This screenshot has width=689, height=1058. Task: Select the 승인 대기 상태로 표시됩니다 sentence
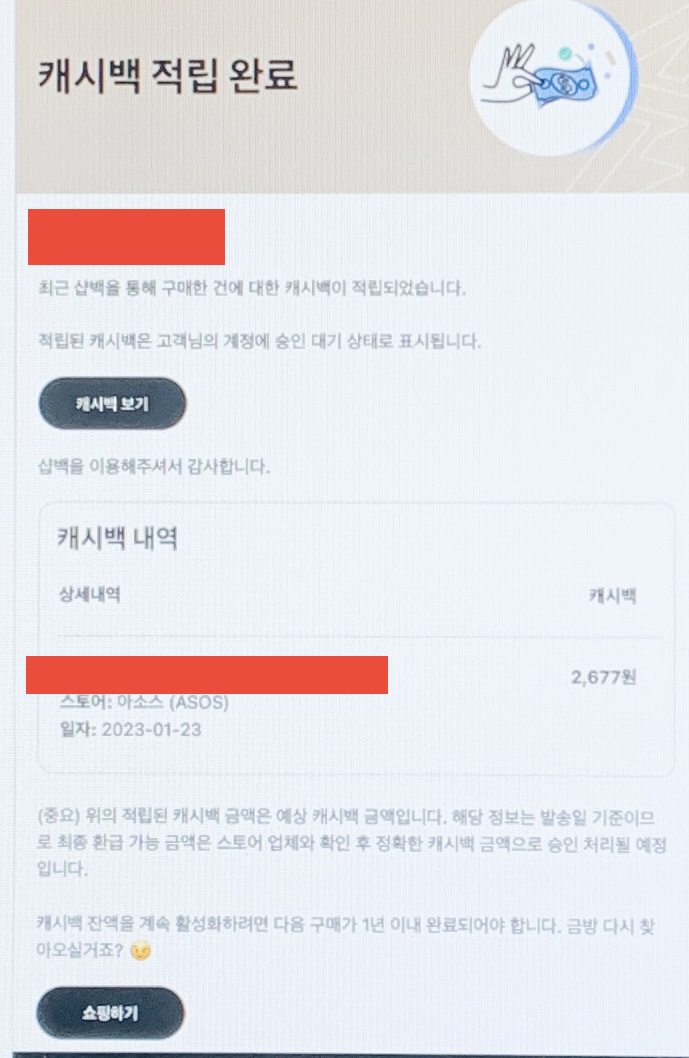point(260,341)
